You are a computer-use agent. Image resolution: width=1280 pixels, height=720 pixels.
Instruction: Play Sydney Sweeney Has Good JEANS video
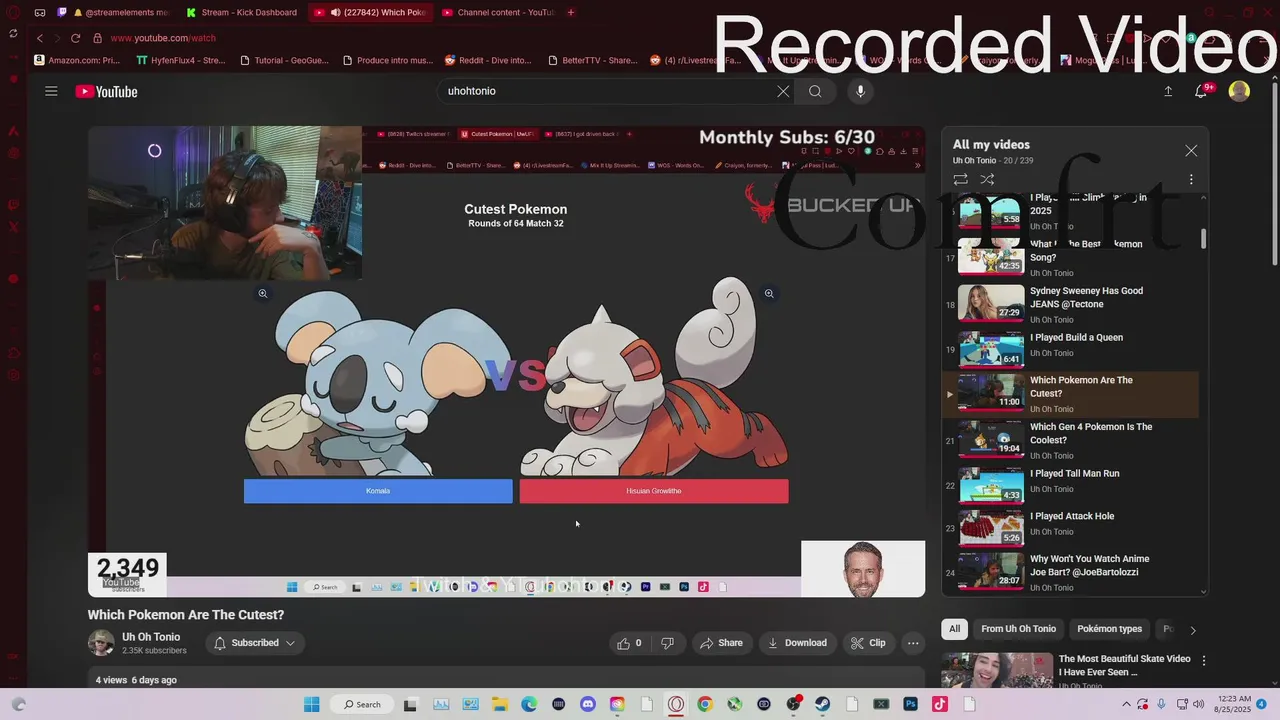pyautogui.click(x=1070, y=304)
